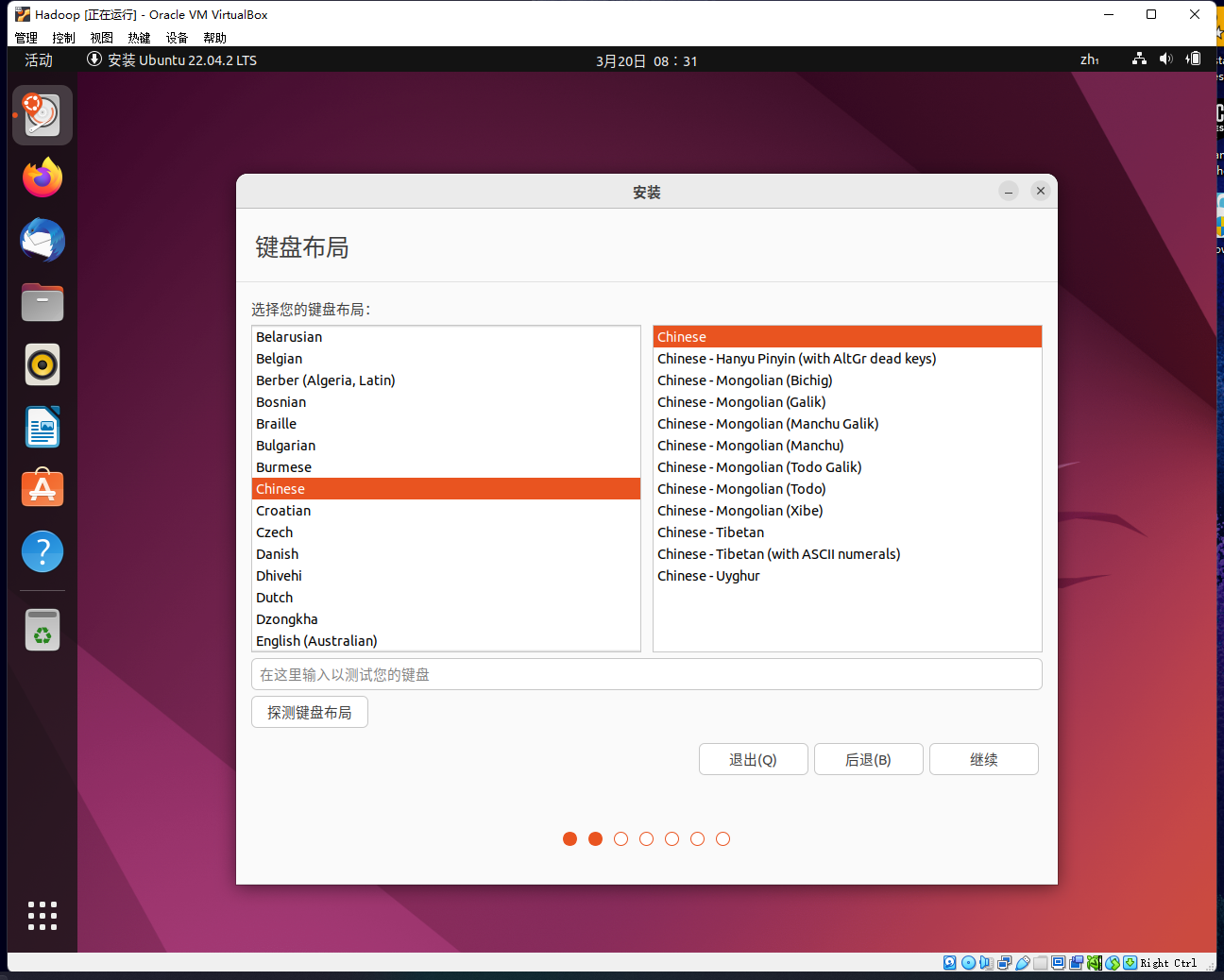Select Czech keyboard layout
This screenshot has height=980, width=1224.
(446, 532)
